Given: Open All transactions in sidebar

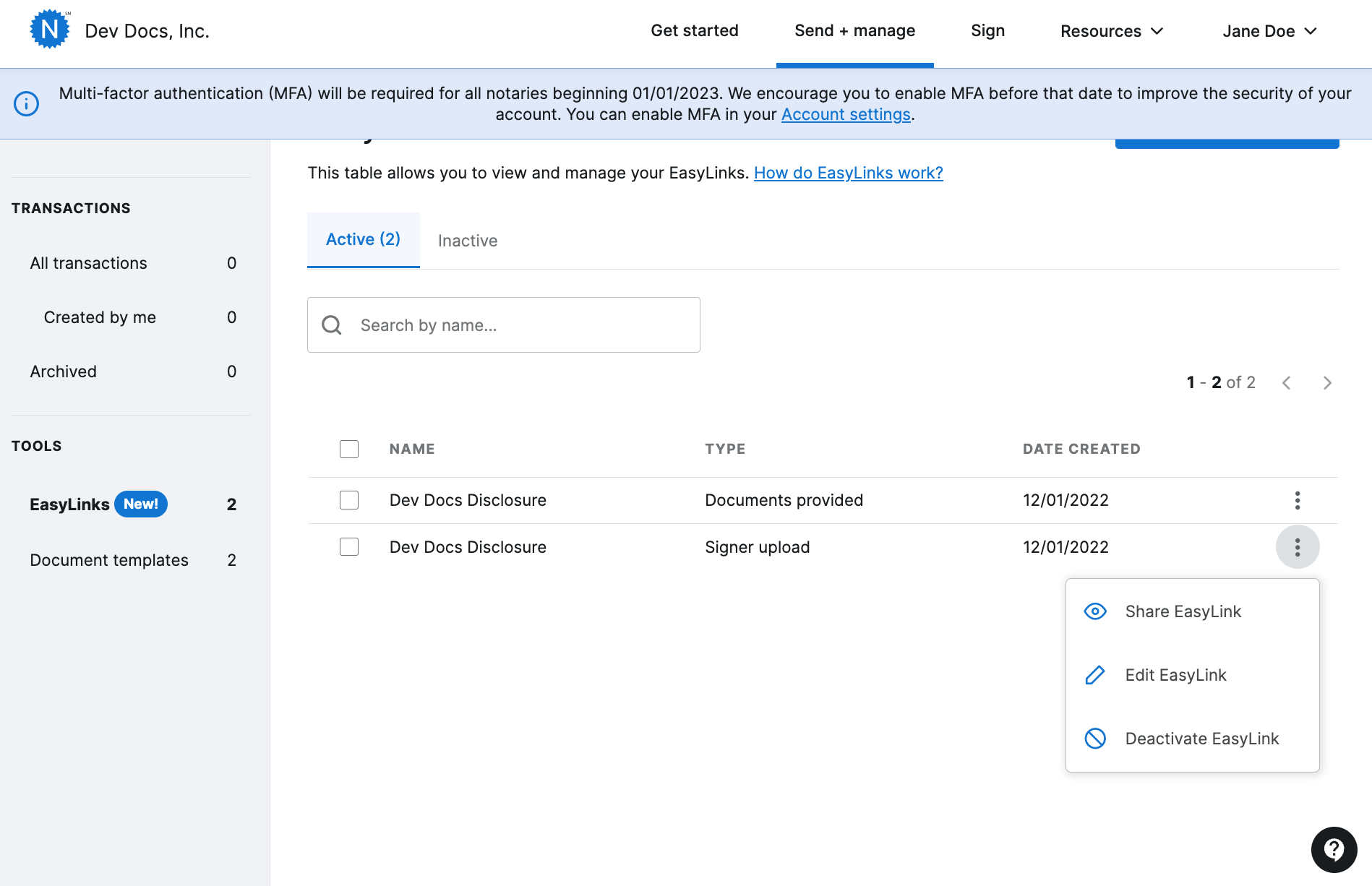Looking at the screenshot, I should pyautogui.click(x=133, y=263).
